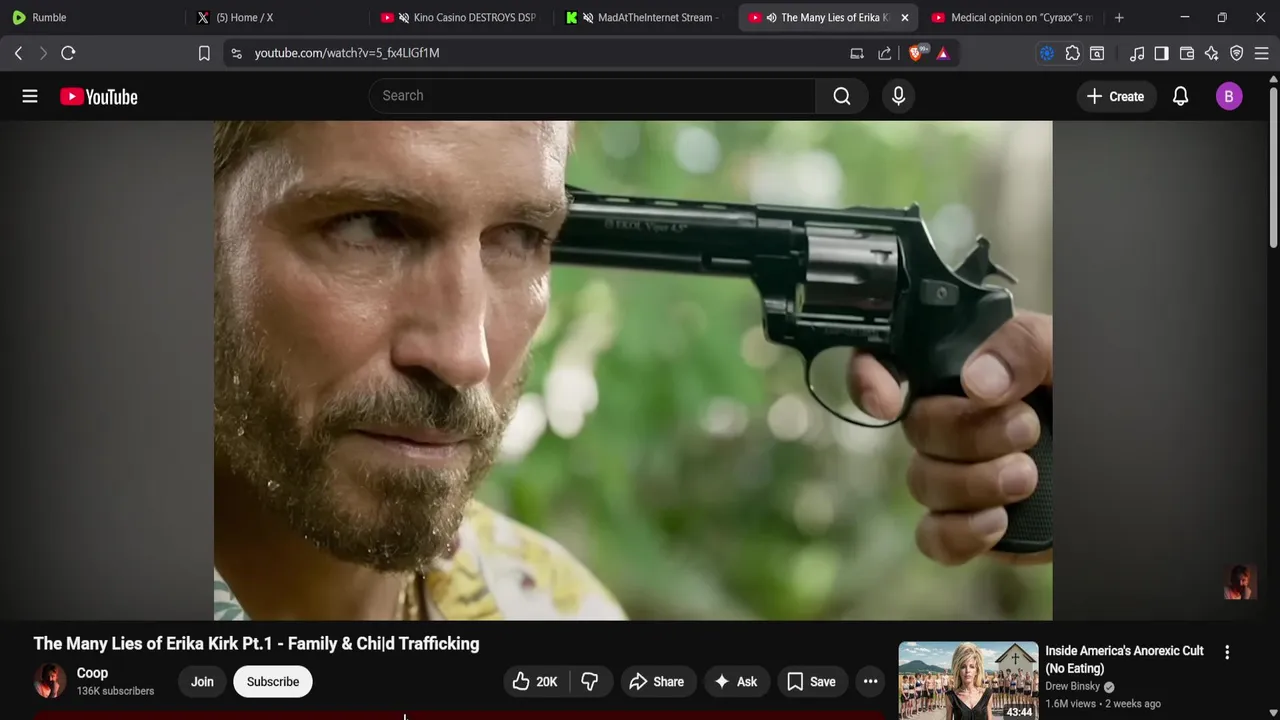Open account menu via B avatar
The height and width of the screenshot is (720, 1280).
(x=1229, y=96)
